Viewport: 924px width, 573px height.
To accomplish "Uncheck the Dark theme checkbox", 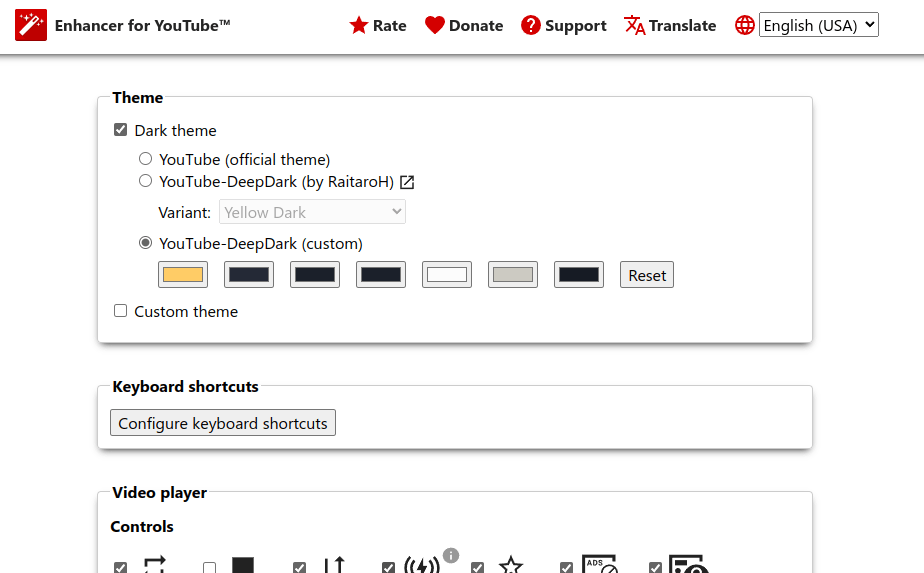I will (x=121, y=130).
